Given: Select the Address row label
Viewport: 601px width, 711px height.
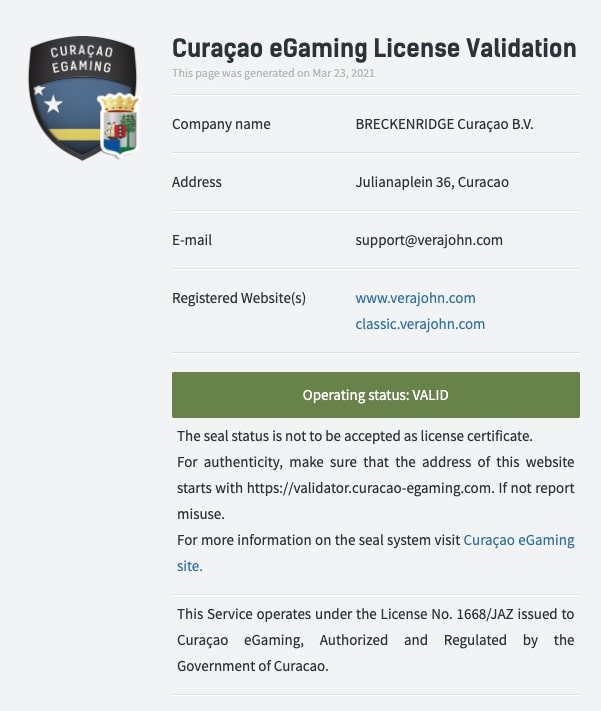Looking at the screenshot, I should (197, 182).
